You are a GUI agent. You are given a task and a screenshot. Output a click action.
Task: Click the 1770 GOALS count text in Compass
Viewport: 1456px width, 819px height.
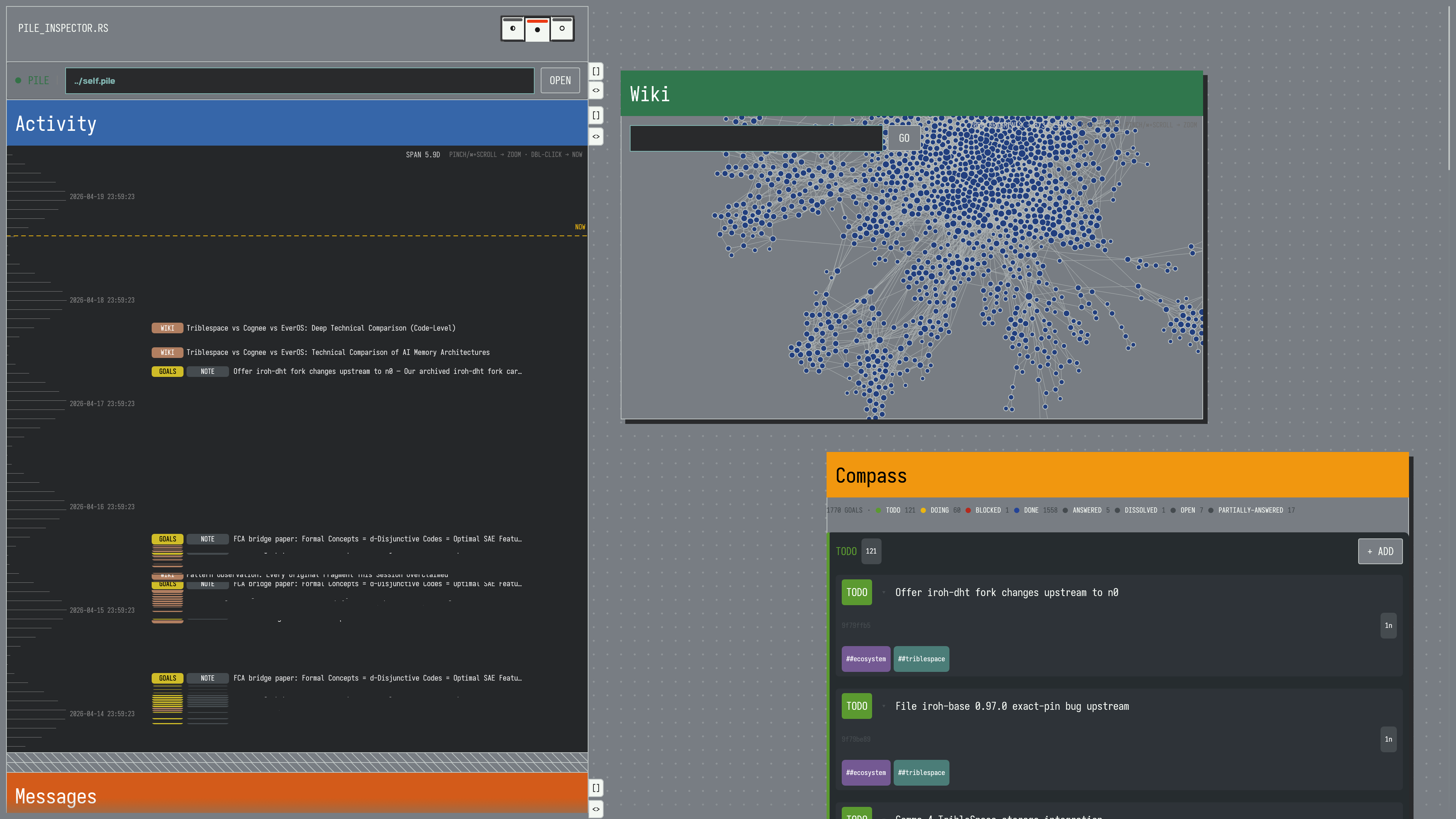pyautogui.click(x=845, y=510)
